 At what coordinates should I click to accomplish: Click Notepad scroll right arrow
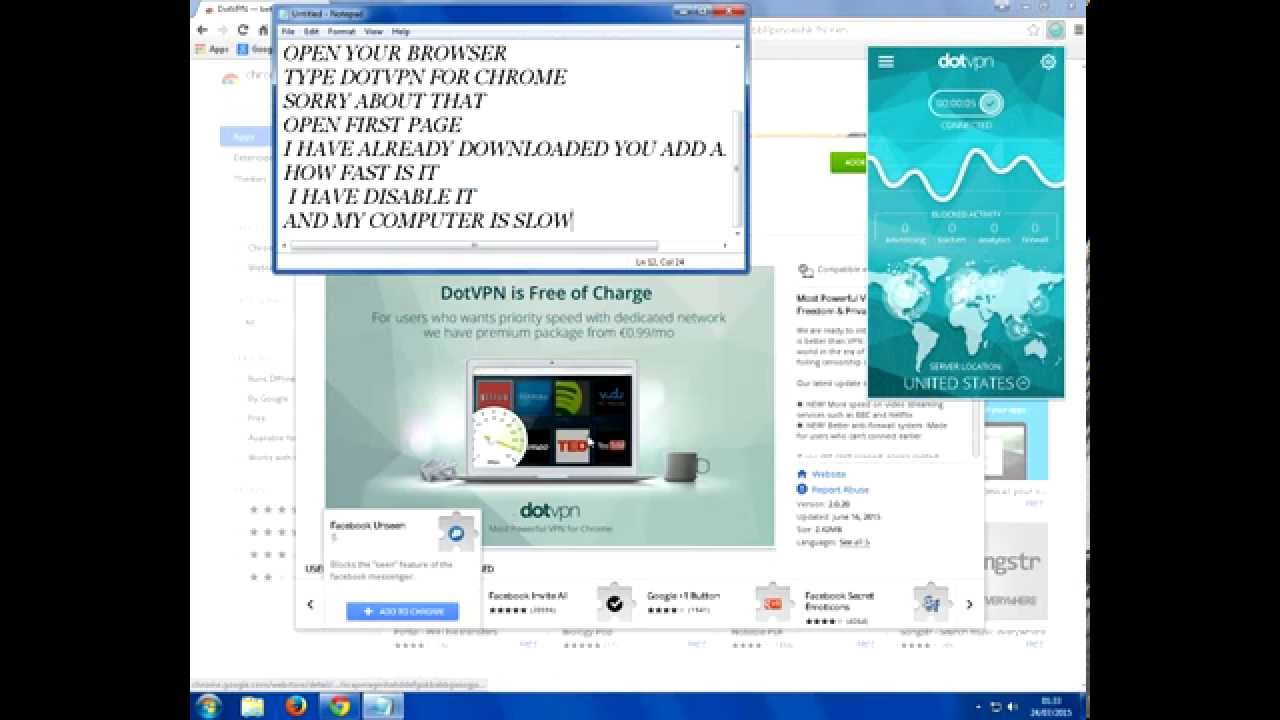click(726, 245)
